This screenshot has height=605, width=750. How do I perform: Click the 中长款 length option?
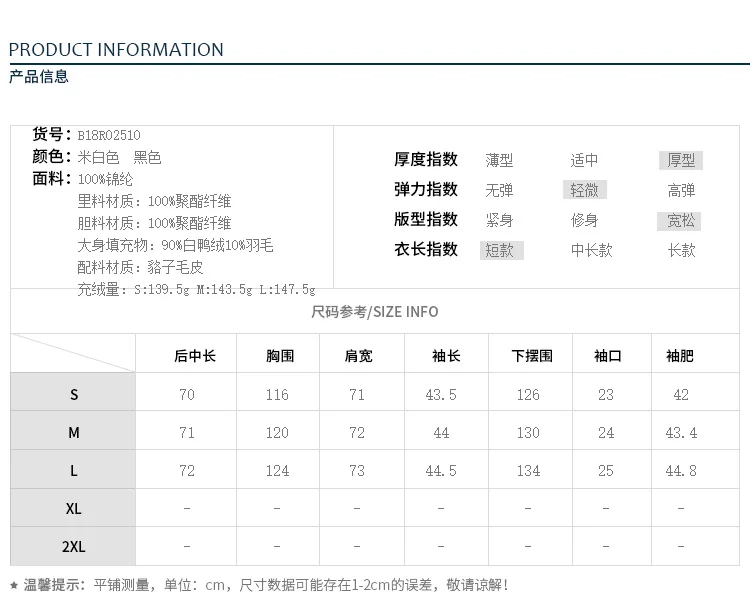click(591, 250)
